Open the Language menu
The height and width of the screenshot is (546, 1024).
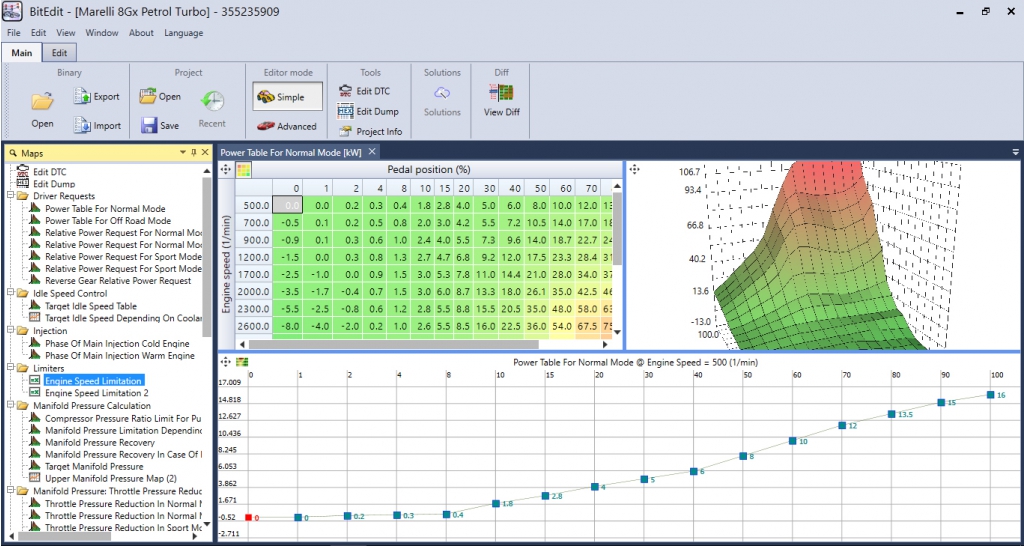pos(184,33)
